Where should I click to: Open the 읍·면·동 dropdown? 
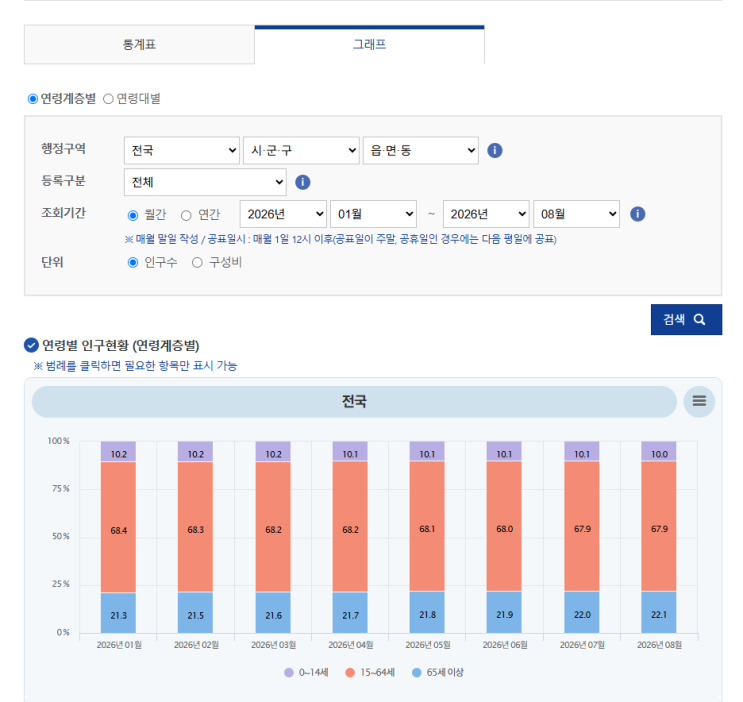(420, 150)
